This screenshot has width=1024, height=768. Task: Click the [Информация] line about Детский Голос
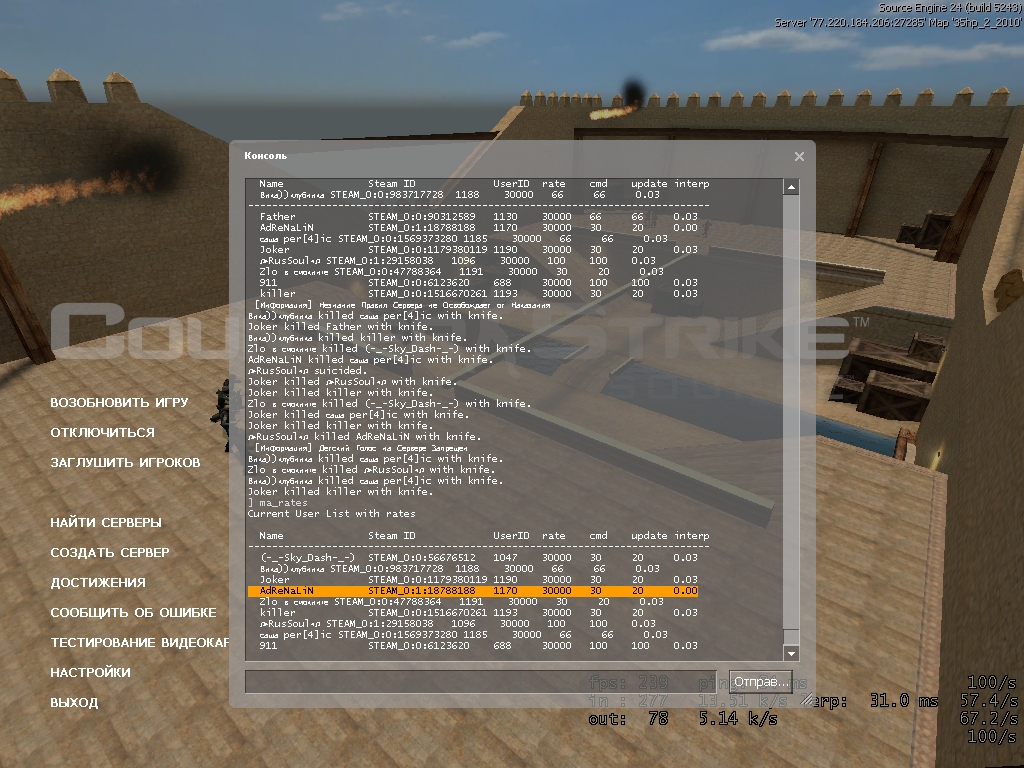361,448
